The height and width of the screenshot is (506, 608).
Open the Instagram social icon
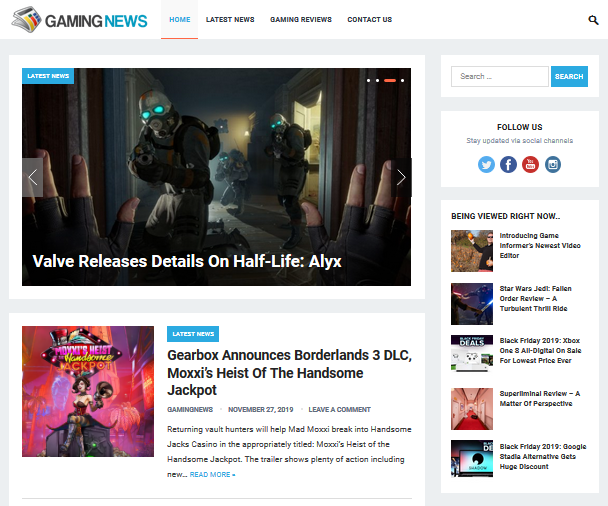click(x=553, y=164)
